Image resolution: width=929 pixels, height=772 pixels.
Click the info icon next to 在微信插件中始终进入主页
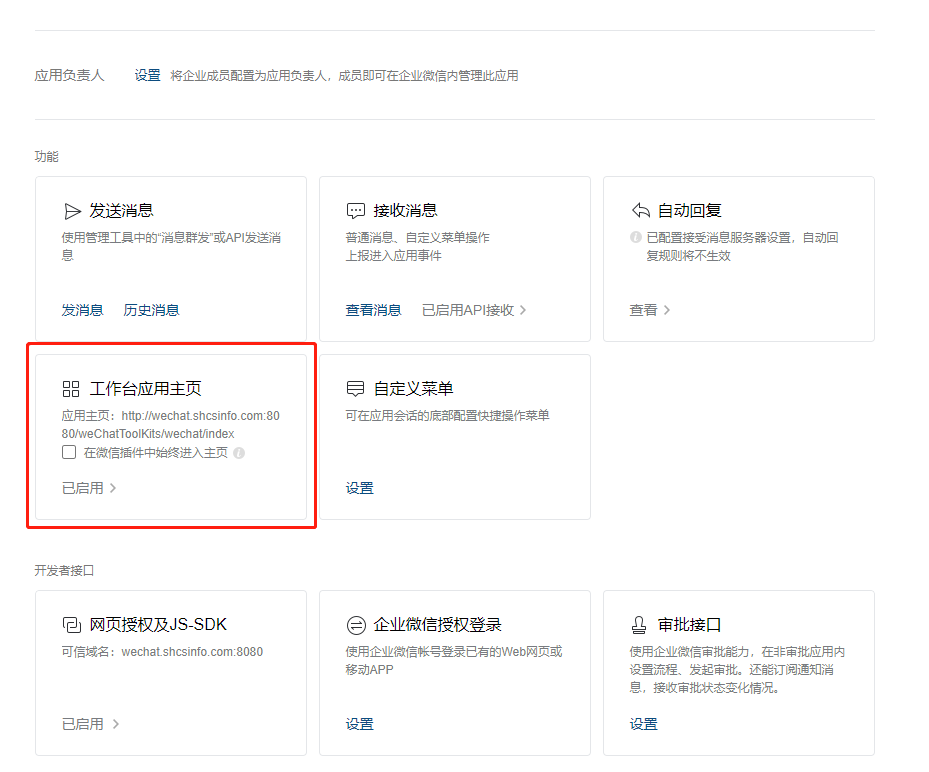point(239,453)
